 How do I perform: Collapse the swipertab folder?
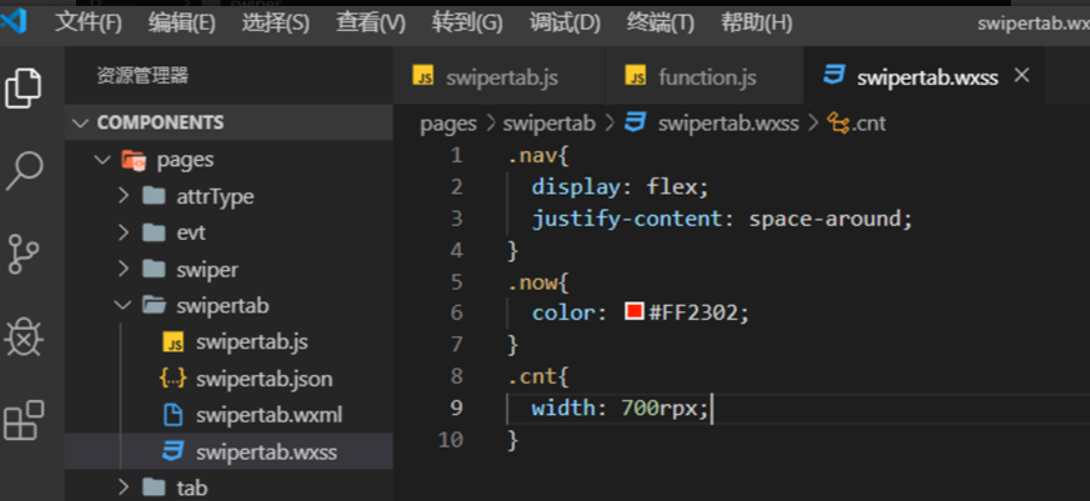point(124,306)
